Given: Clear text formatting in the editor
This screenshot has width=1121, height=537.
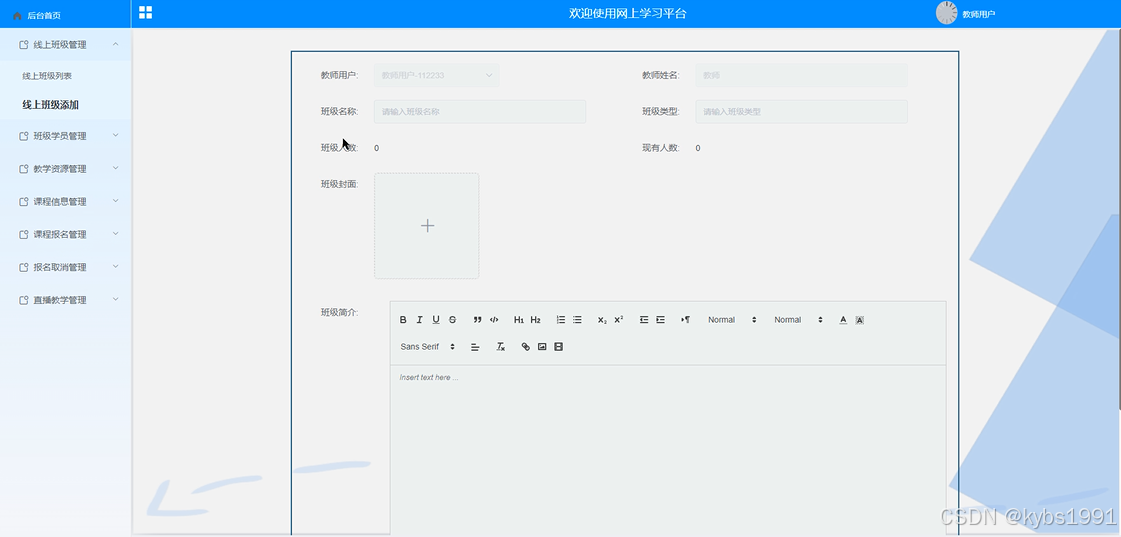Looking at the screenshot, I should pos(501,347).
